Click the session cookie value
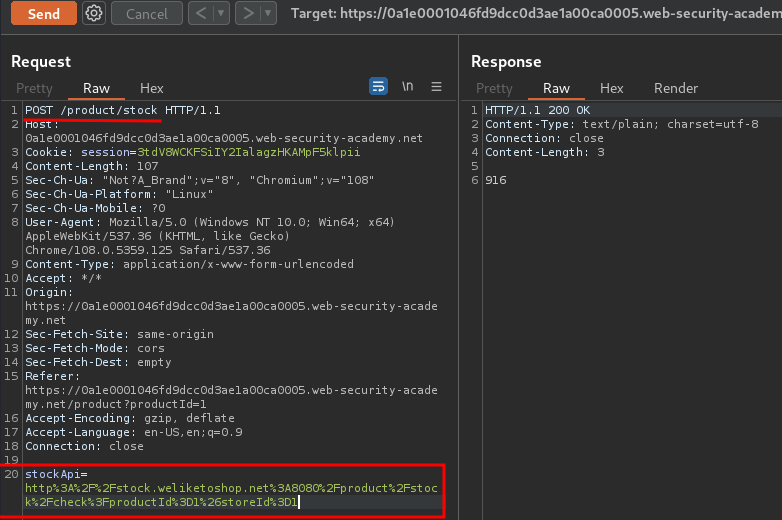 coord(248,152)
